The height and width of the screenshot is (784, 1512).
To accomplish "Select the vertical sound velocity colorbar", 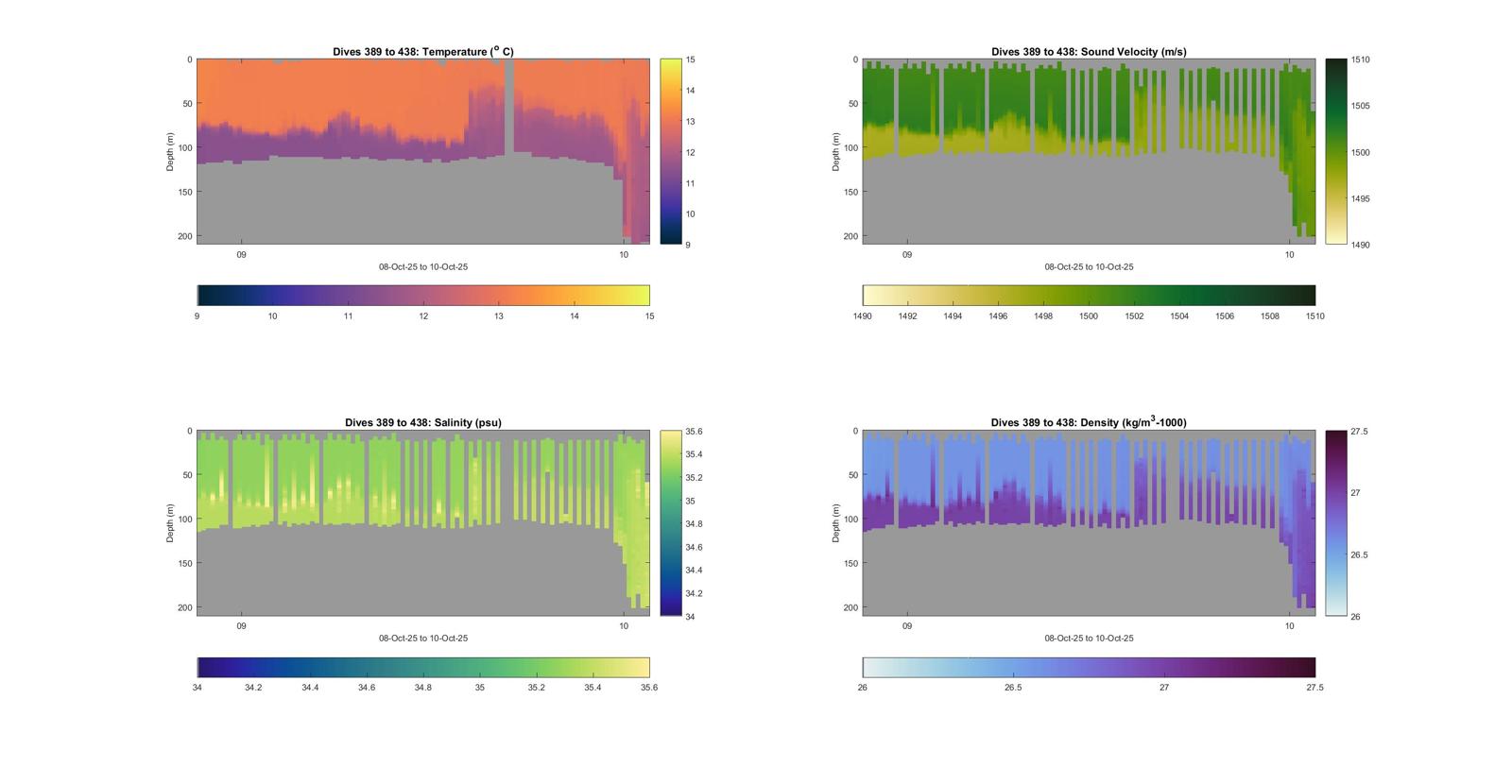I will (1335, 151).
